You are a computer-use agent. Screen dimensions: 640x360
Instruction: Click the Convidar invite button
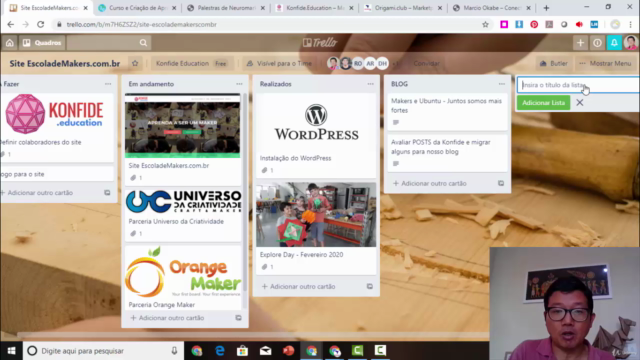tap(426, 63)
